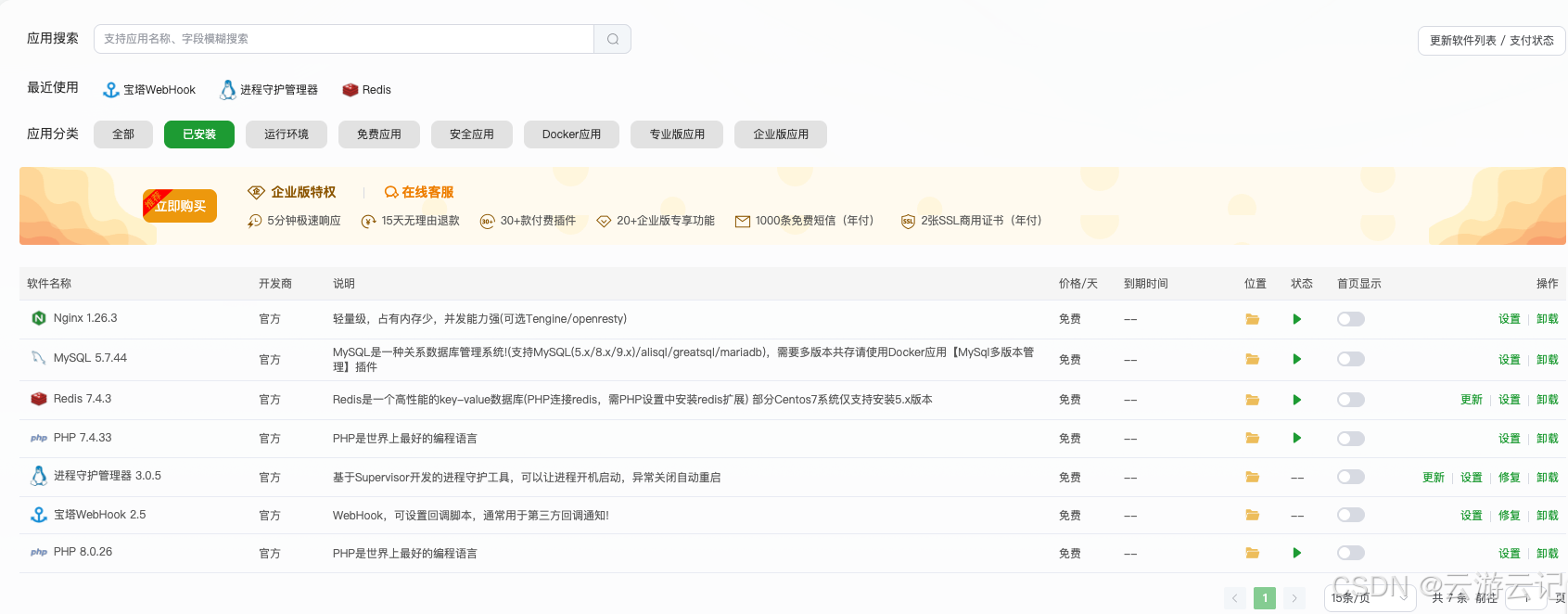Focus the 应用搜索 search input field
The width and height of the screenshot is (1568, 614).
point(344,39)
